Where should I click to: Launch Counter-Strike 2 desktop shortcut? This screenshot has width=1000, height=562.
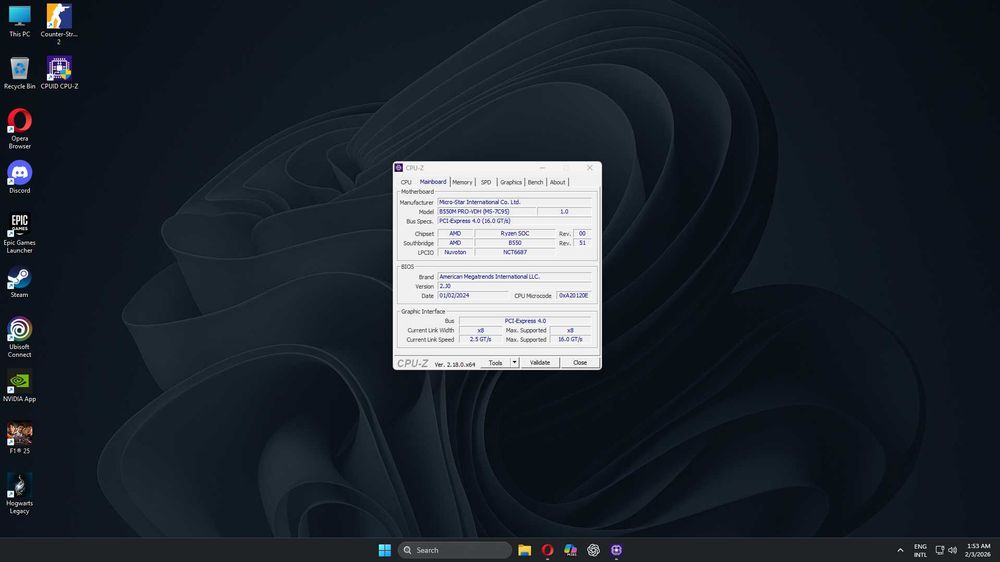pyautogui.click(x=59, y=24)
